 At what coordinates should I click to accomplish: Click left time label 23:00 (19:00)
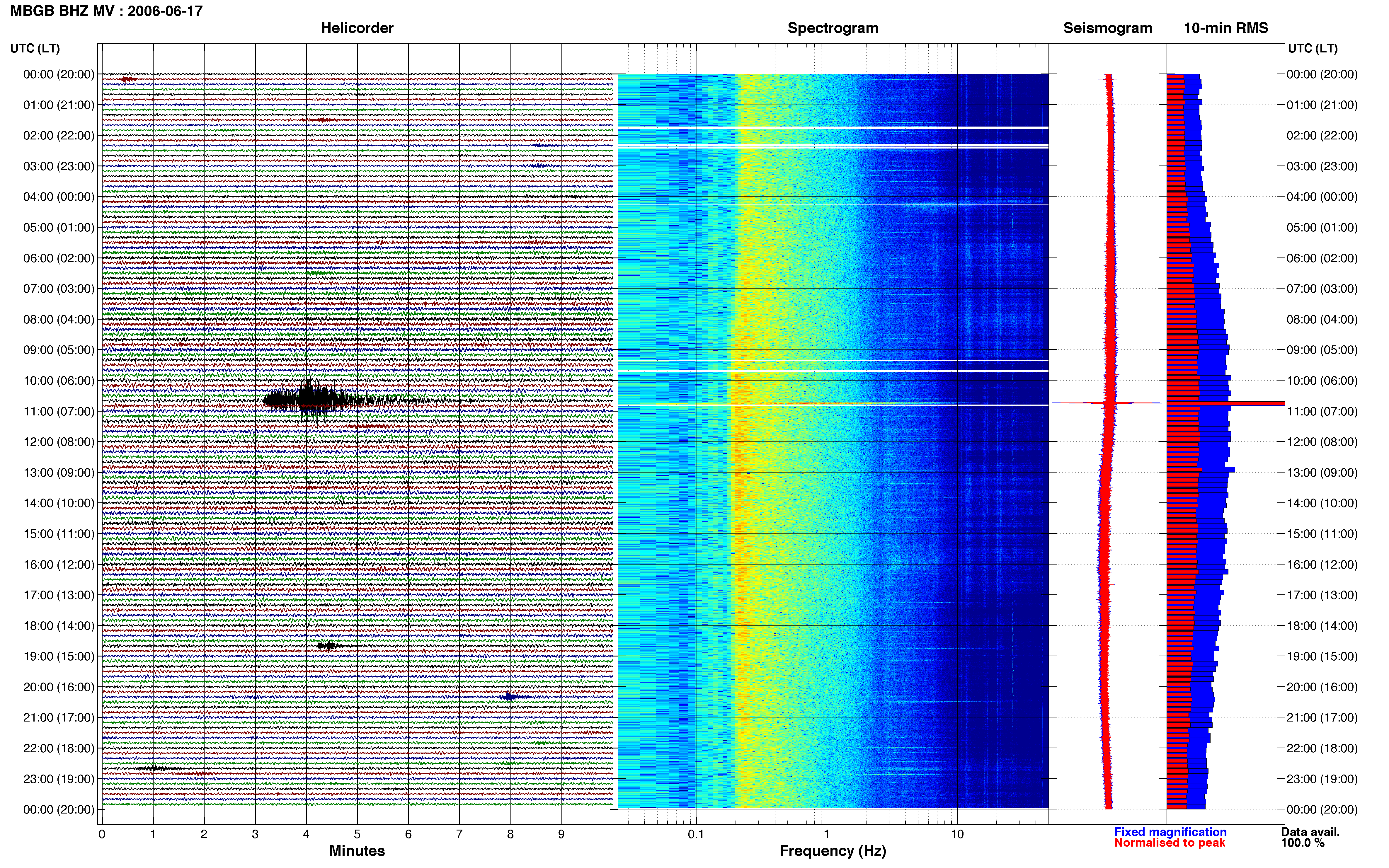[x=59, y=779]
